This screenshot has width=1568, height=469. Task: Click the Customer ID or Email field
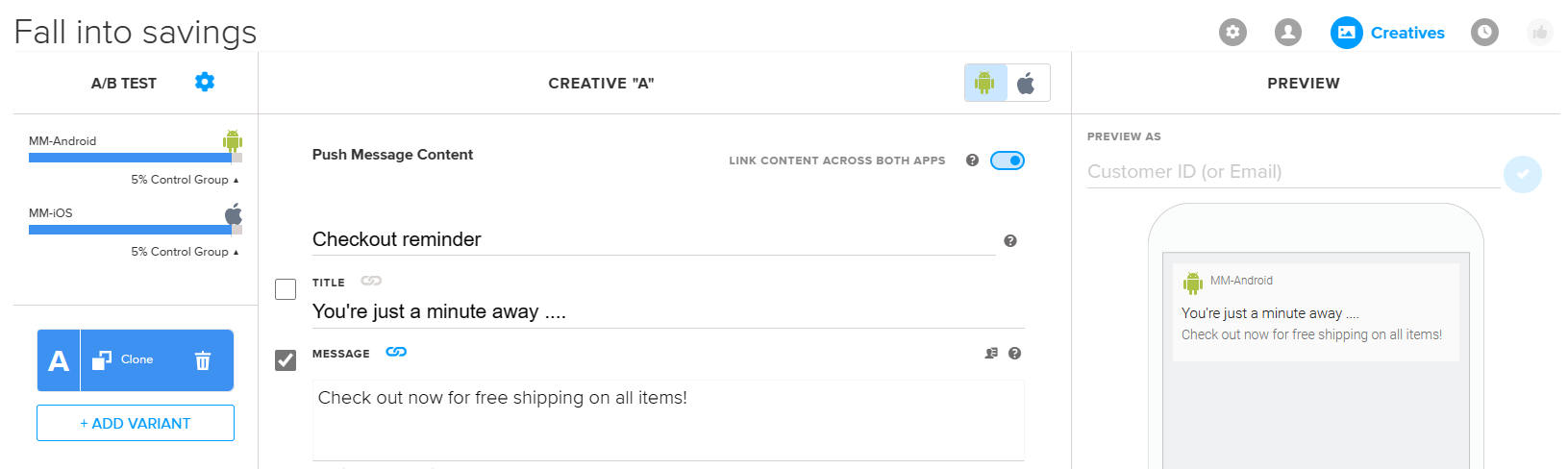pos(1293,172)
